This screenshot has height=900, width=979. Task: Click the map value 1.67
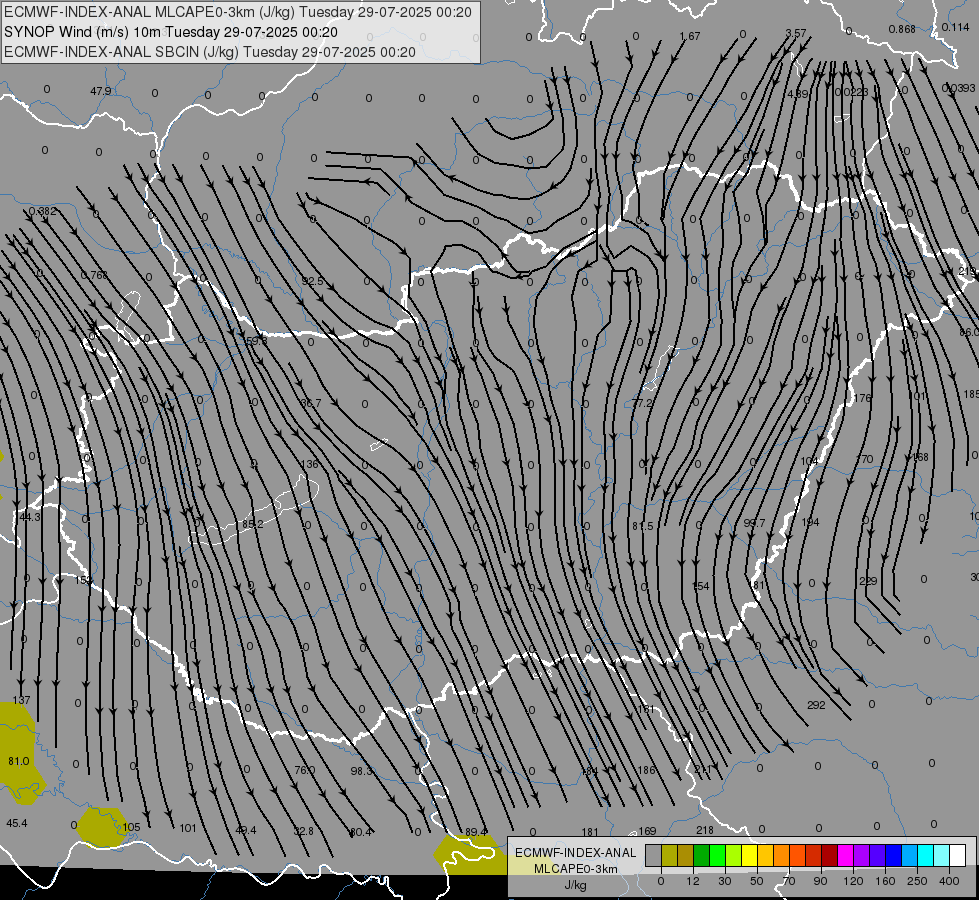(x=690, y=36)
